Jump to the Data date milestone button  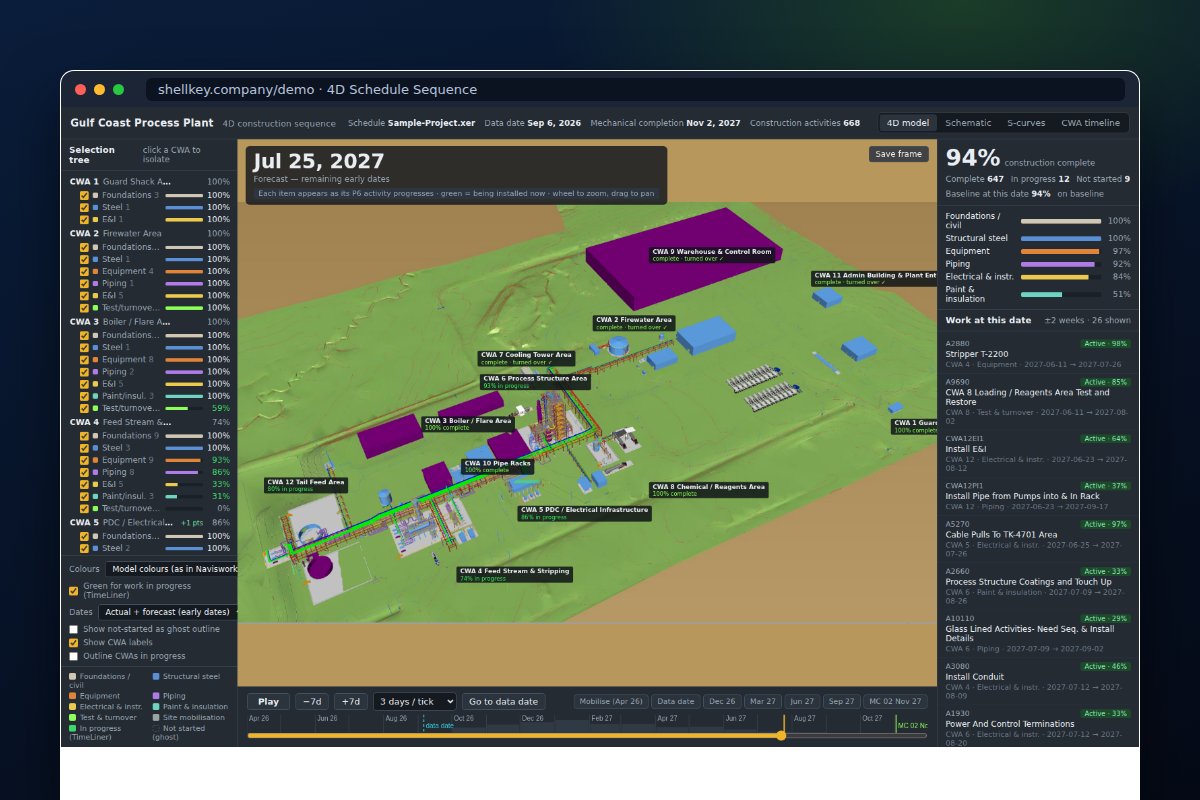[x=676, y=701]
